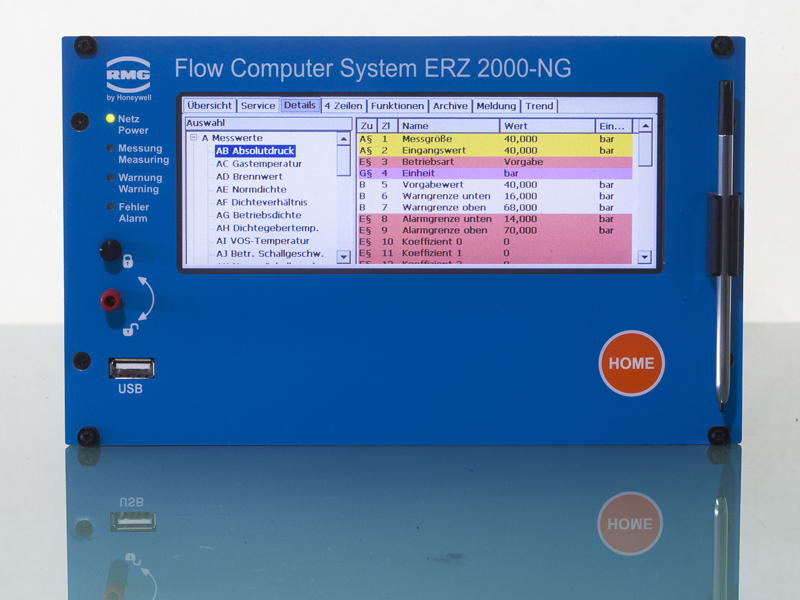The height and width of the screenshot is (600, 800).
Task: Click the orange HOME button
Action: tap(632, 363)
